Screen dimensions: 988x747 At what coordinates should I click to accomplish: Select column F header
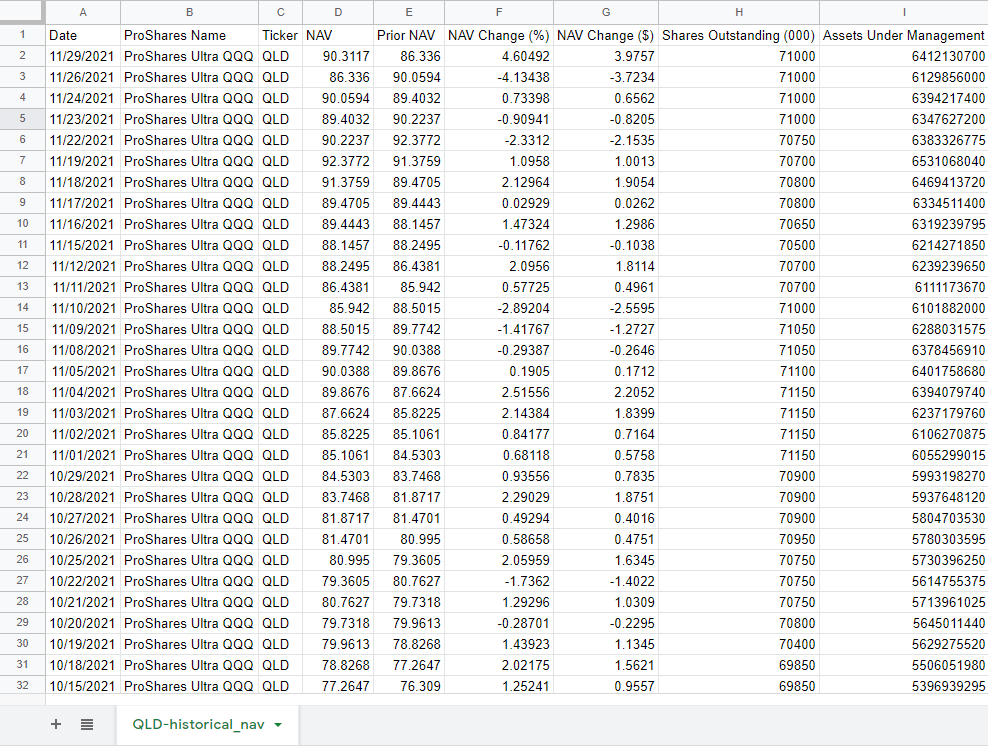(x=498, y=12)
